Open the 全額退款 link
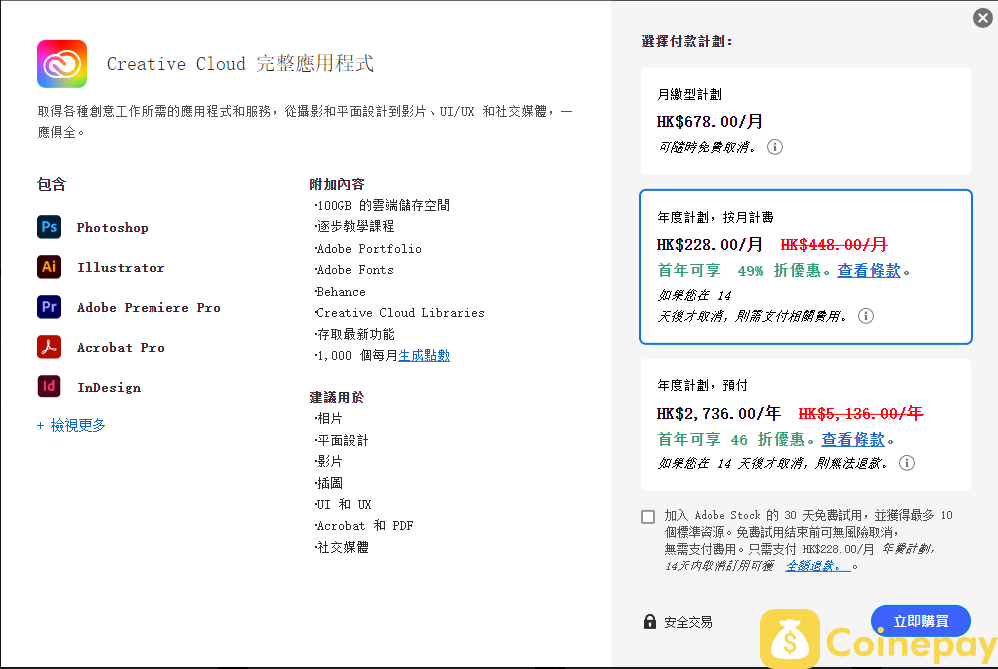998x669 pixels. coord(818,566)
